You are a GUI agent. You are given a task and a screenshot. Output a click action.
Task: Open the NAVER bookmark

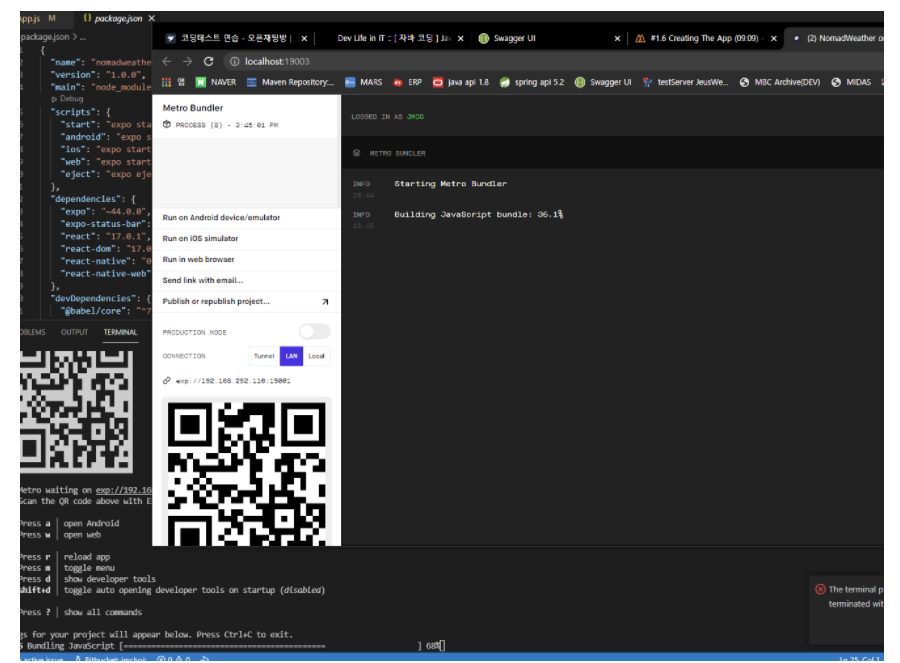click(216, 82)
